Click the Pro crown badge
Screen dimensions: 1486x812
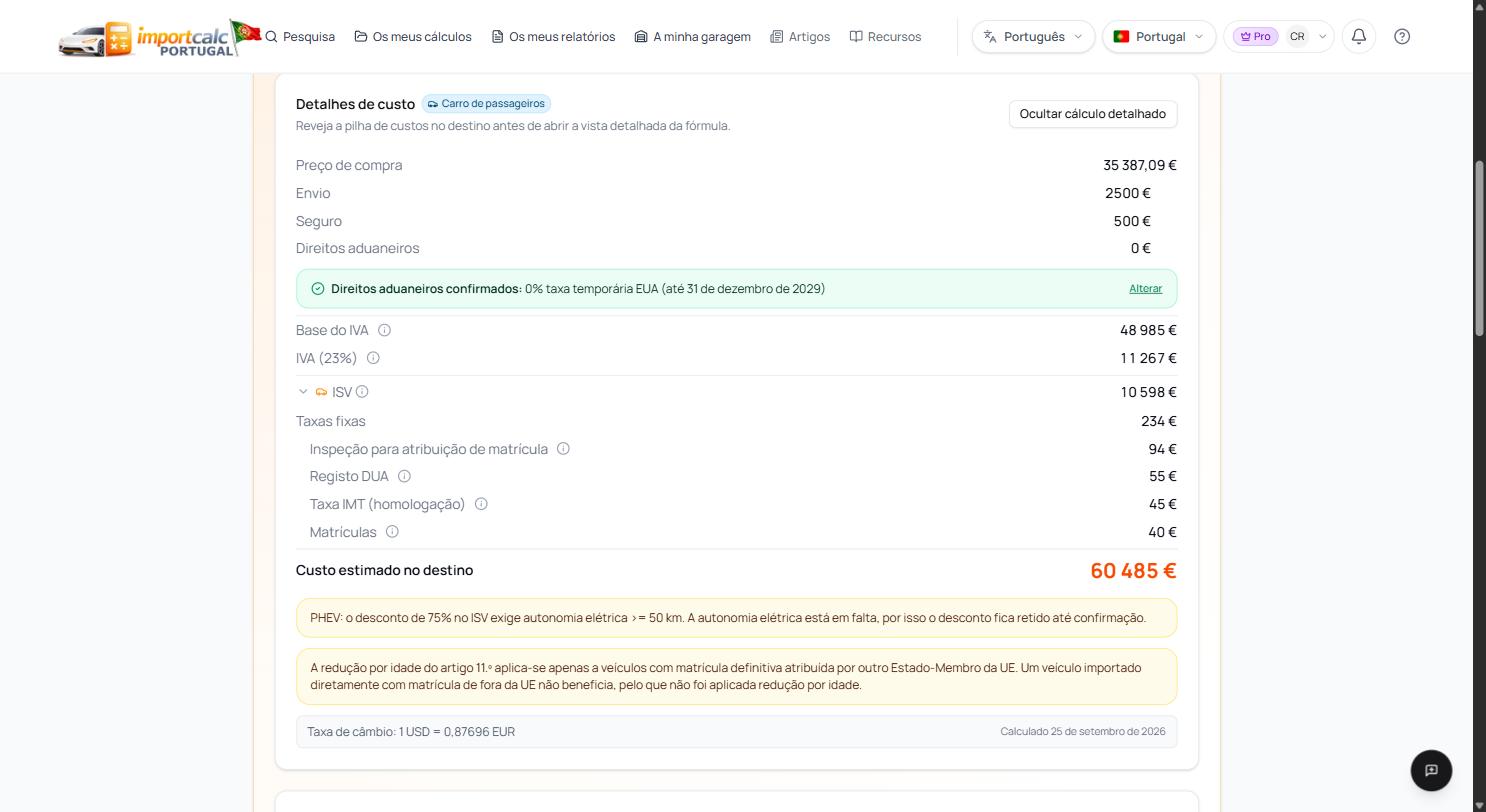1255,37
